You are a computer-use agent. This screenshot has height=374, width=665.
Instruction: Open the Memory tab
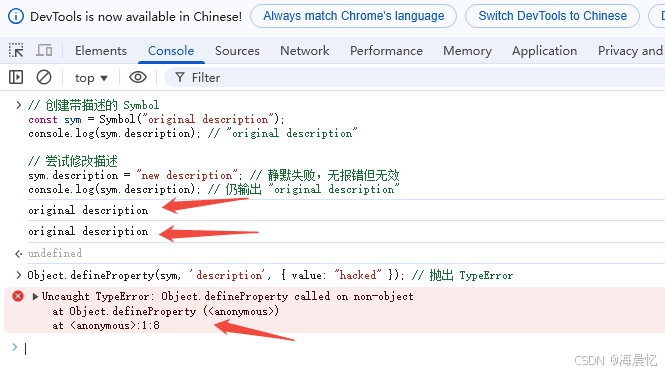tap(467, 51)
